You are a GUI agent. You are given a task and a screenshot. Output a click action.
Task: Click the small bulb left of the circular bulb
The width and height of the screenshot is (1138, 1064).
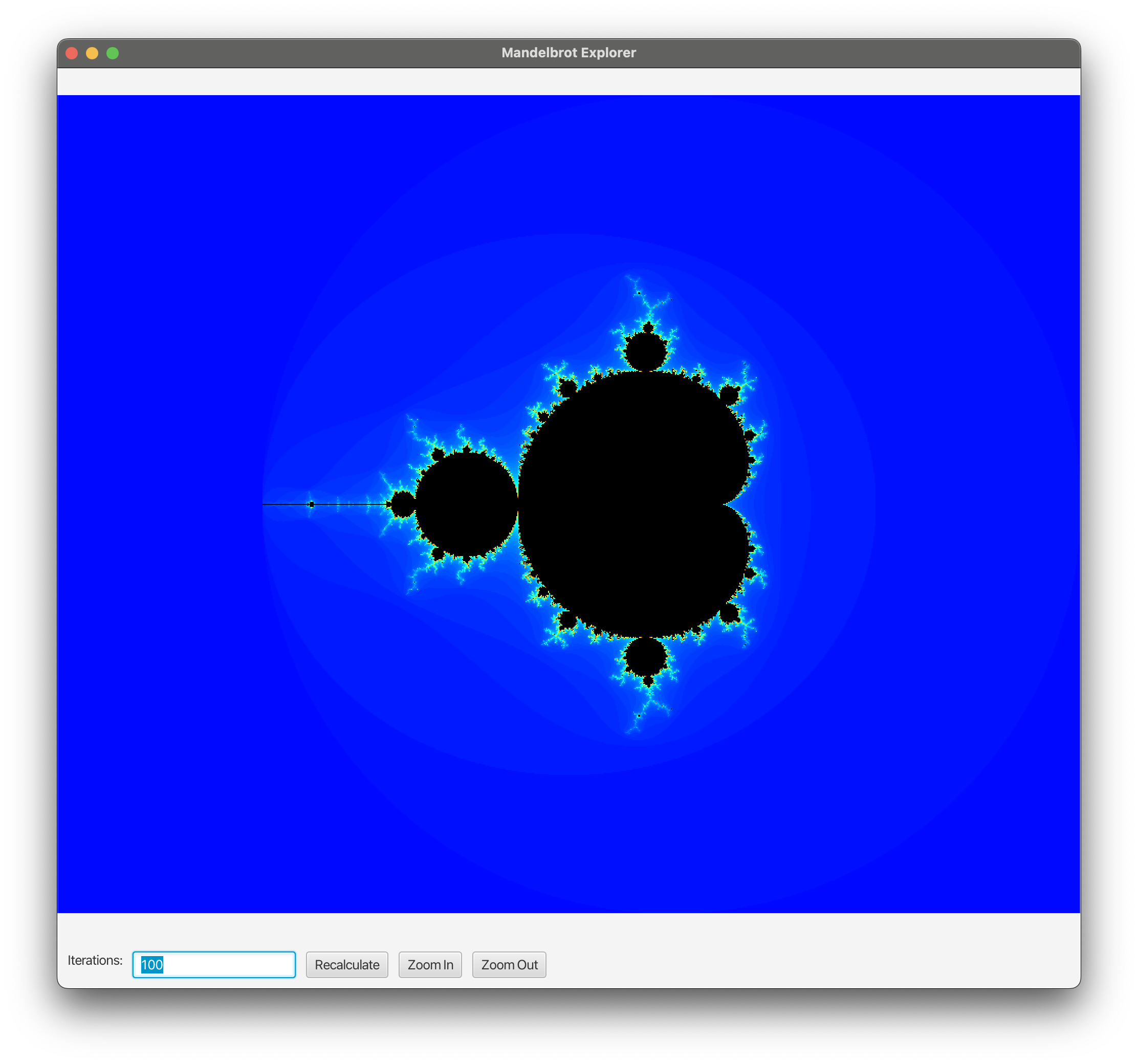(x=402, y=504)
